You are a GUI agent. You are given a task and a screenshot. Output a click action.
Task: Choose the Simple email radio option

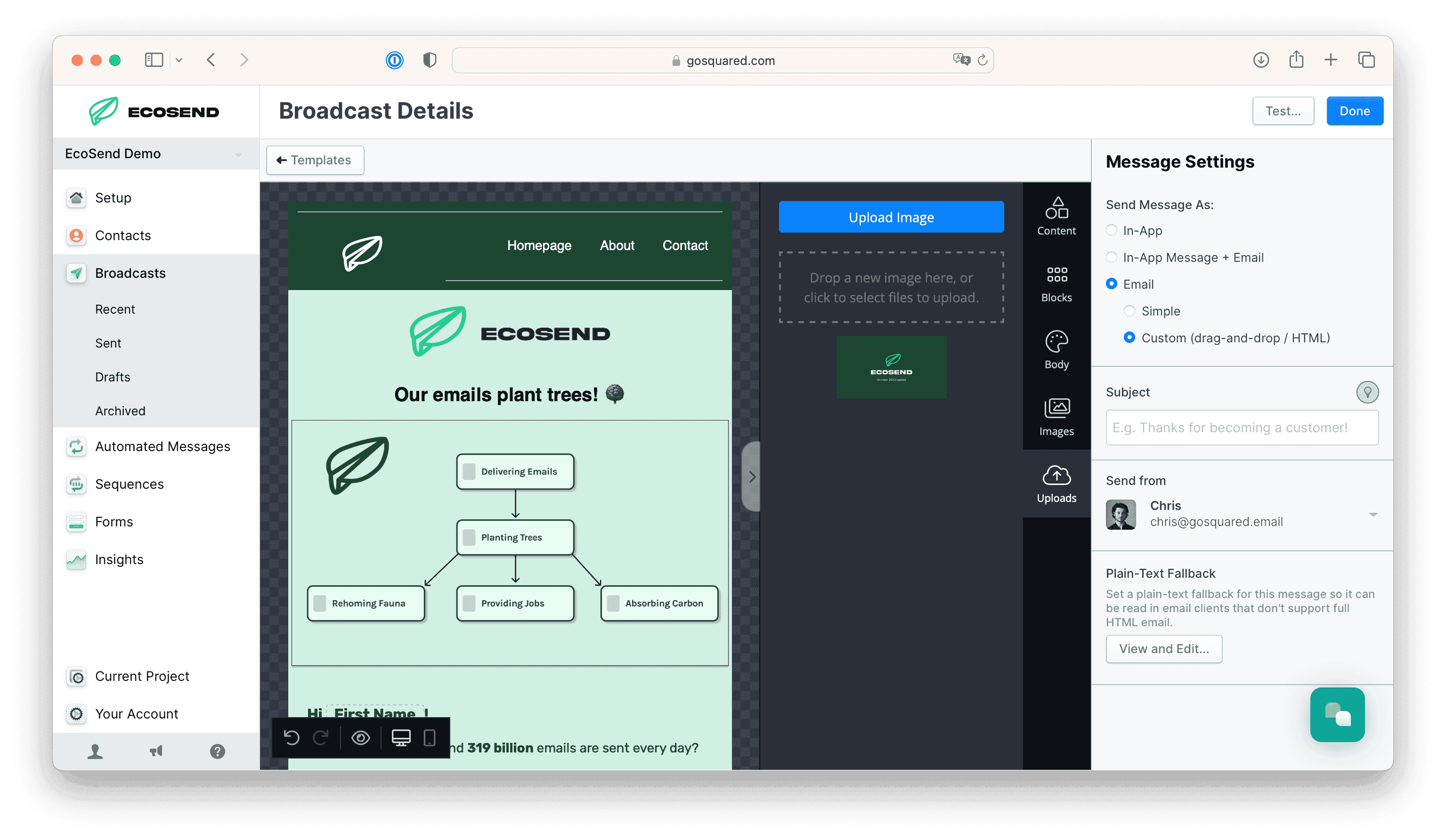click(1129, 311)
